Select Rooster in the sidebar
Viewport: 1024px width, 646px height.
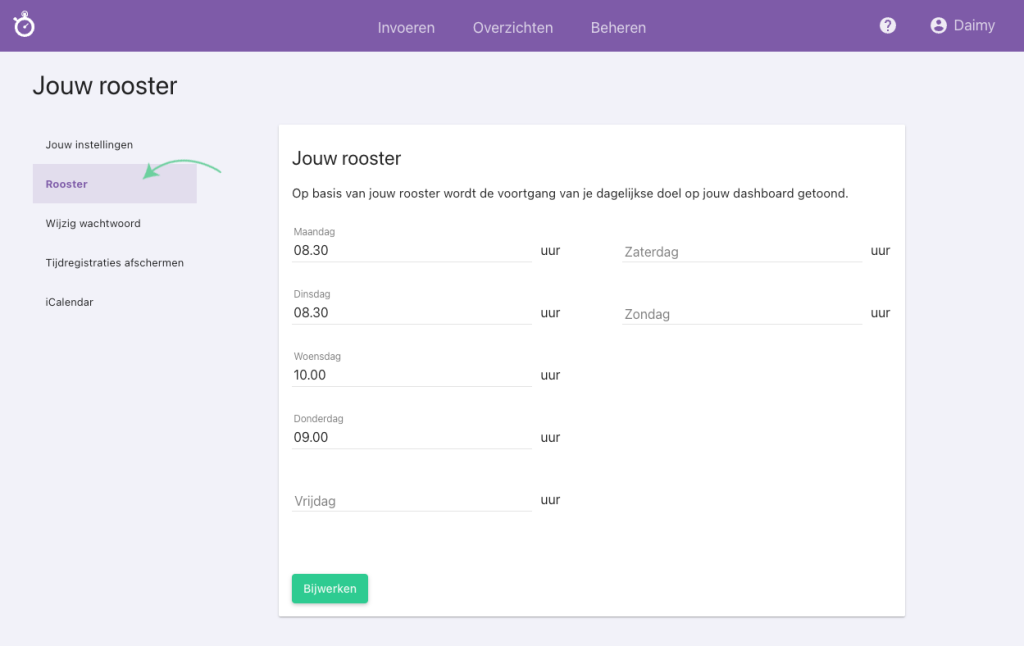point(66,184)
